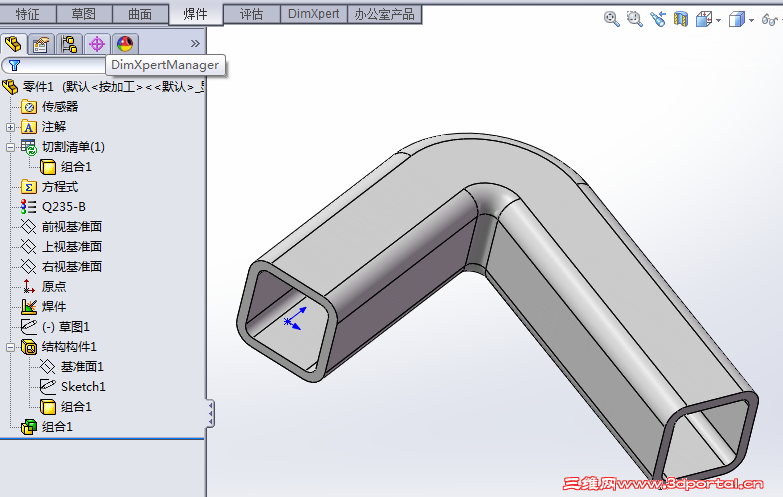Click the panel collapse handle arrows
The height and width of the screenshot is (497, 783).
[x=211, y=414]
